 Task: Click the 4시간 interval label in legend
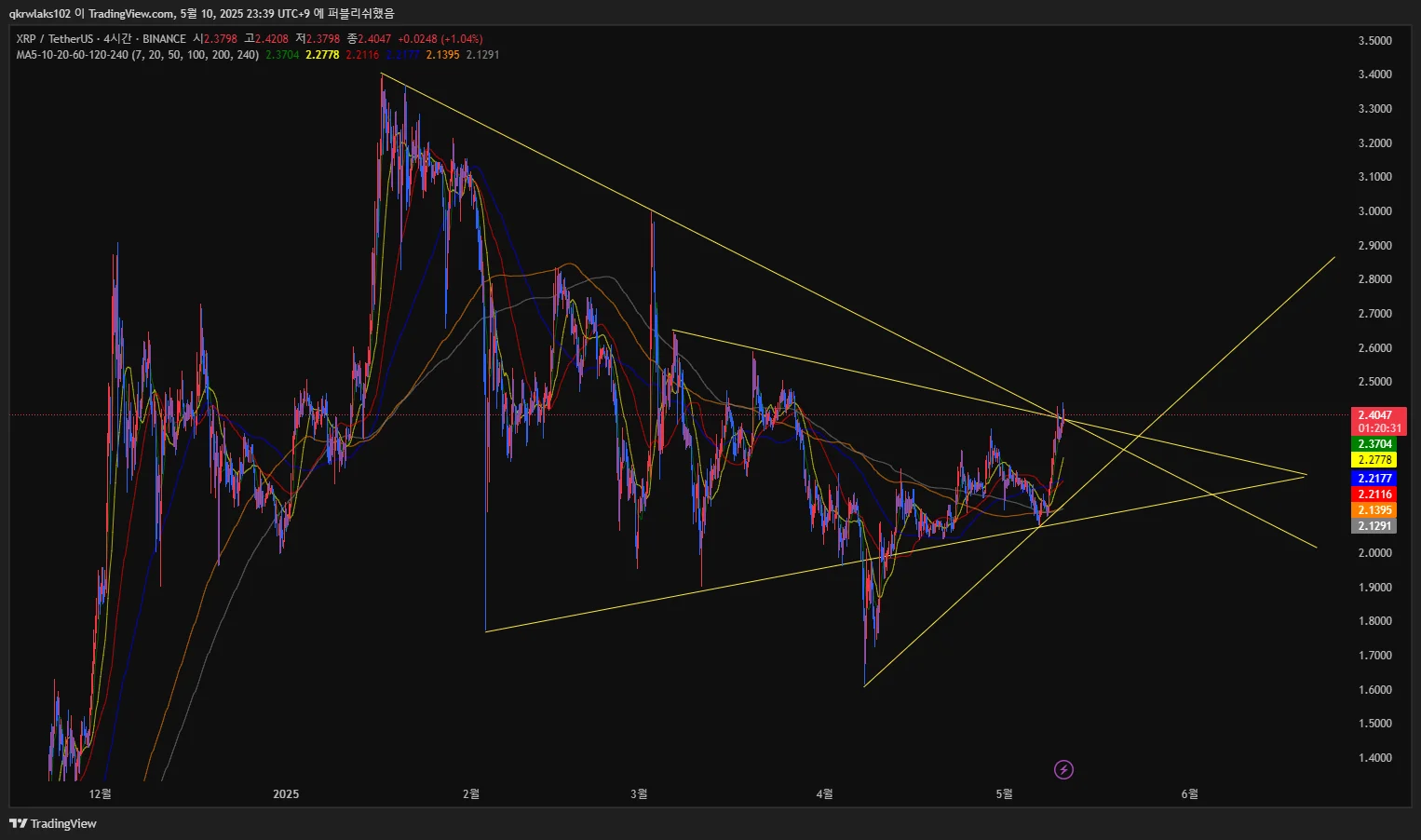click(117, 39)
